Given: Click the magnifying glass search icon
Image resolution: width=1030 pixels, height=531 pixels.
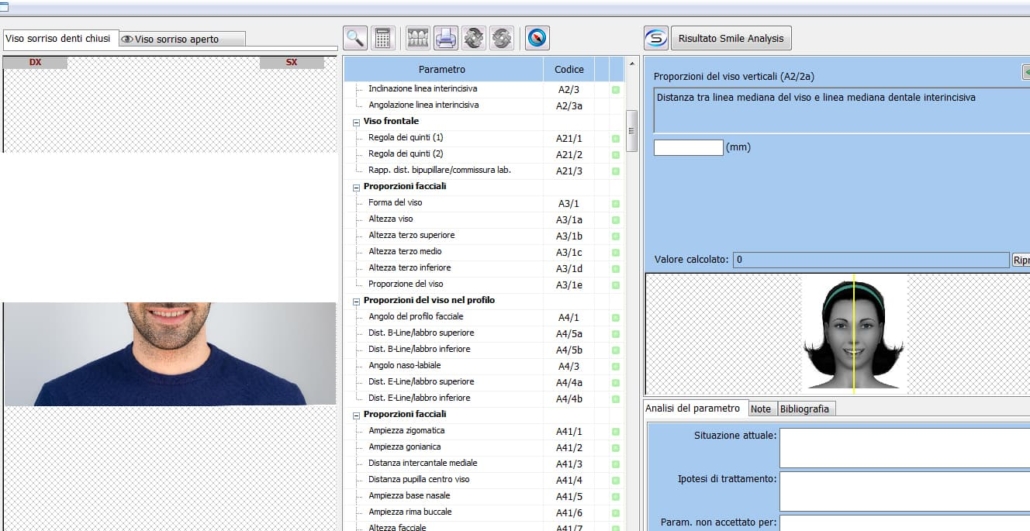Looking at the screenshot, I should click(355, 38).
